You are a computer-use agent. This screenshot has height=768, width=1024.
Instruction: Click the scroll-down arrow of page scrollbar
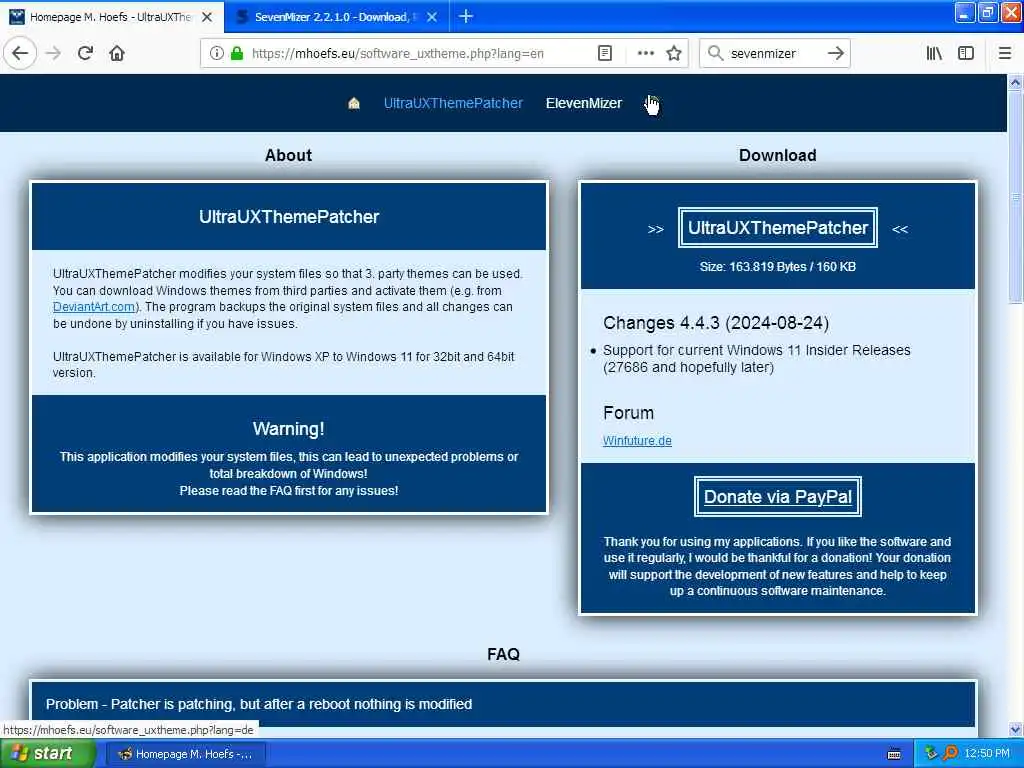tap(1015, 729)
